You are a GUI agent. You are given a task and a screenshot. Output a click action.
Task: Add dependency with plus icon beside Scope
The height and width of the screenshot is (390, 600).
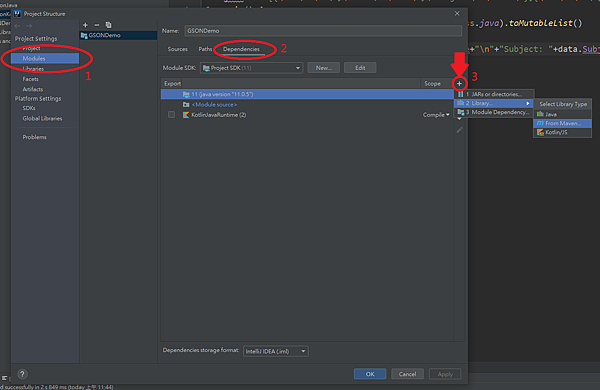(459, 83)
